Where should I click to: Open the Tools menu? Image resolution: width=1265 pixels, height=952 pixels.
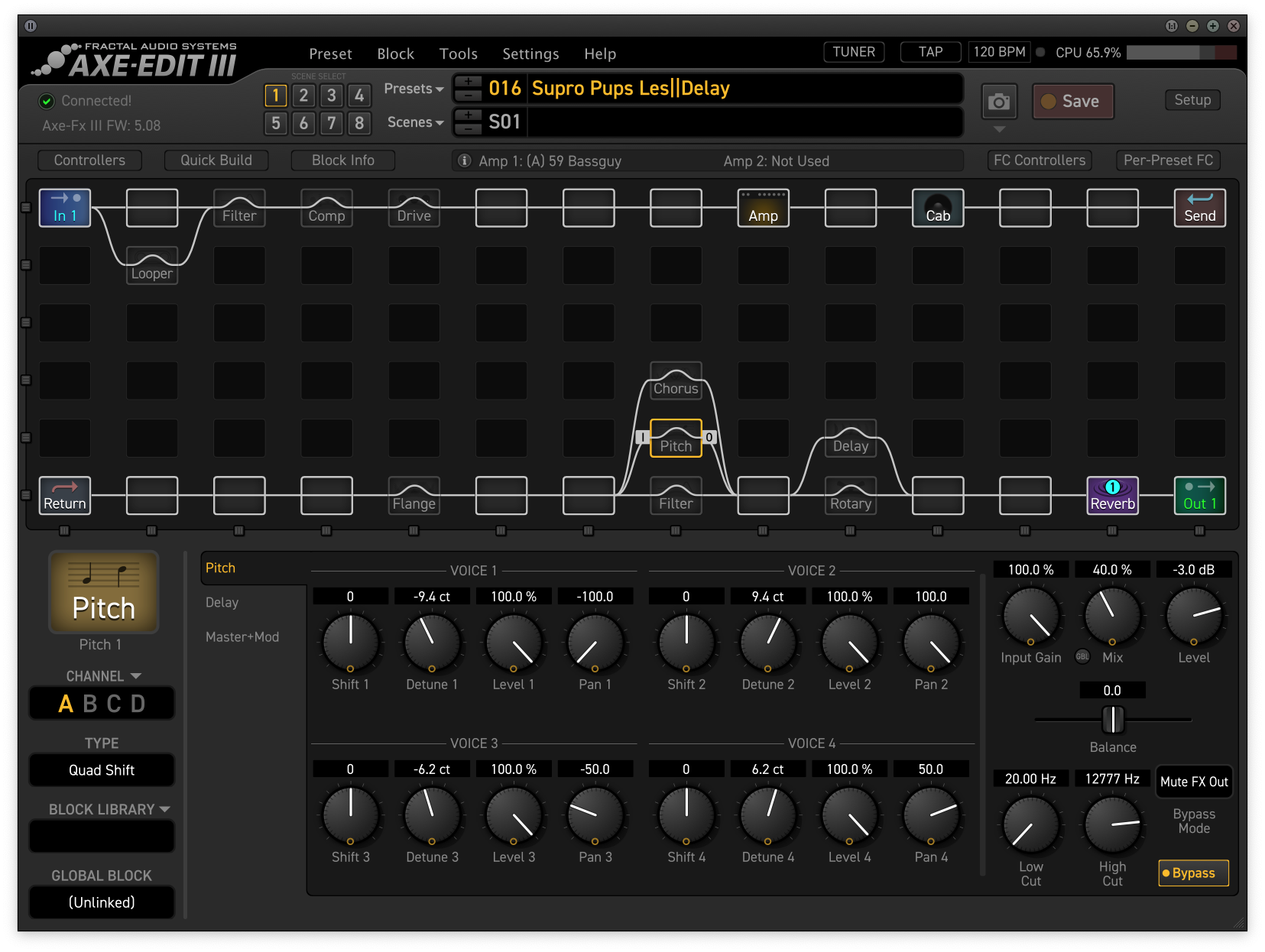click(458, 53)
